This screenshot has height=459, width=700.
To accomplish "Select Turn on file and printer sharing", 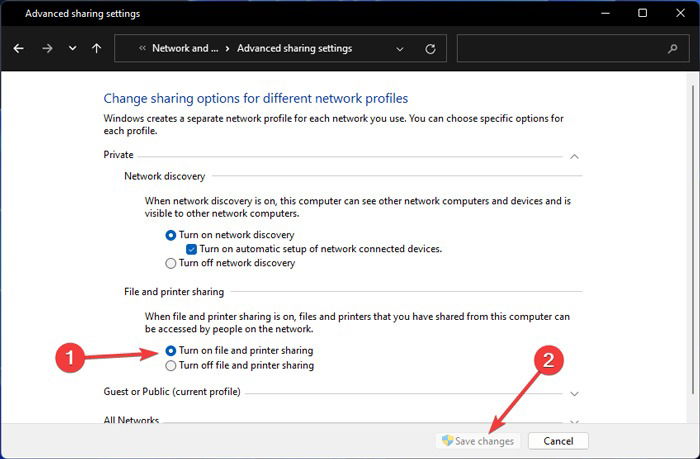I will tap(171, 351).
